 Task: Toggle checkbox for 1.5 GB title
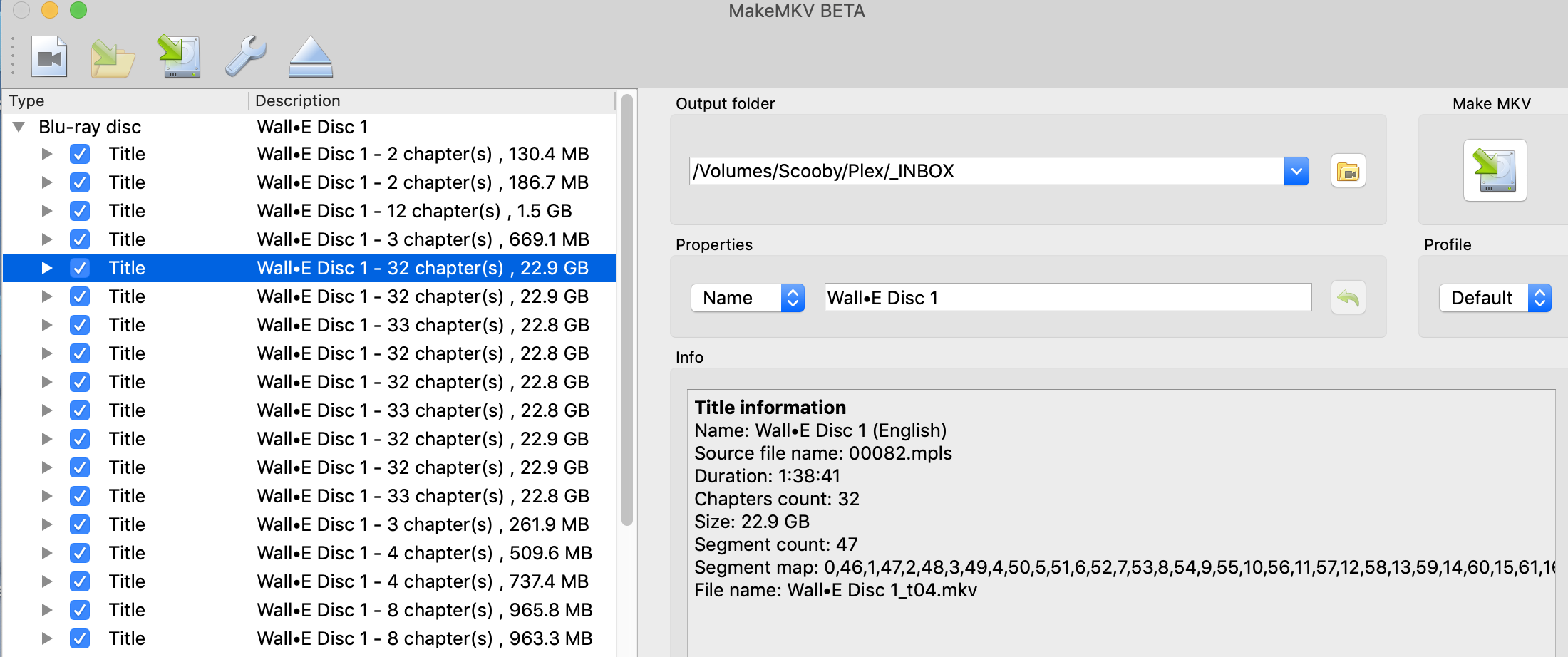(x=80, y=211)
